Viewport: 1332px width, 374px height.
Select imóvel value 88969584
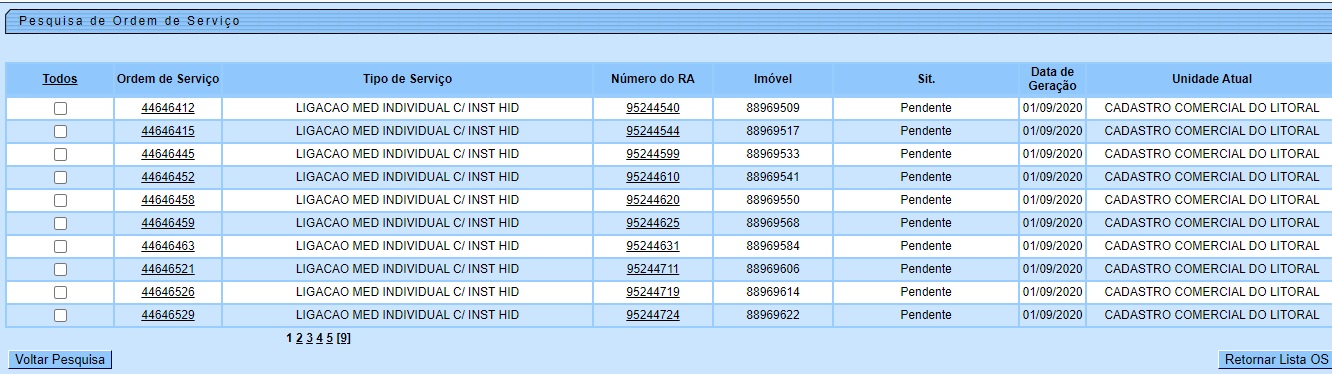click(x=773, y=246)
